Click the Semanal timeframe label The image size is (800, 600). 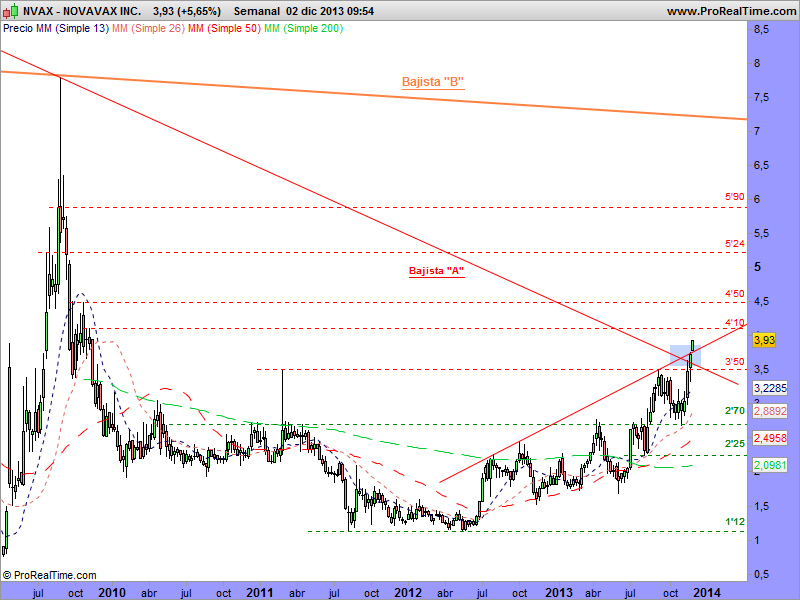[x=257, y=11]
